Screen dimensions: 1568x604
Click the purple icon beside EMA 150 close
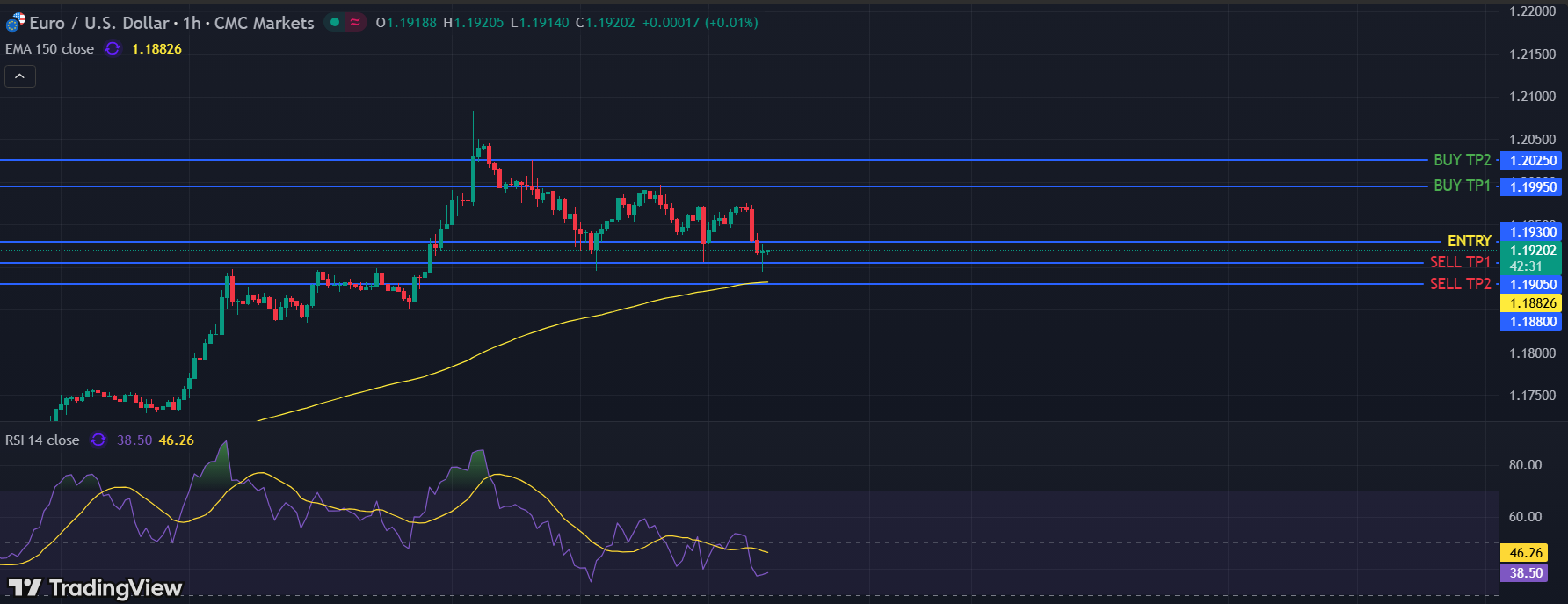(x=113, y=49)
